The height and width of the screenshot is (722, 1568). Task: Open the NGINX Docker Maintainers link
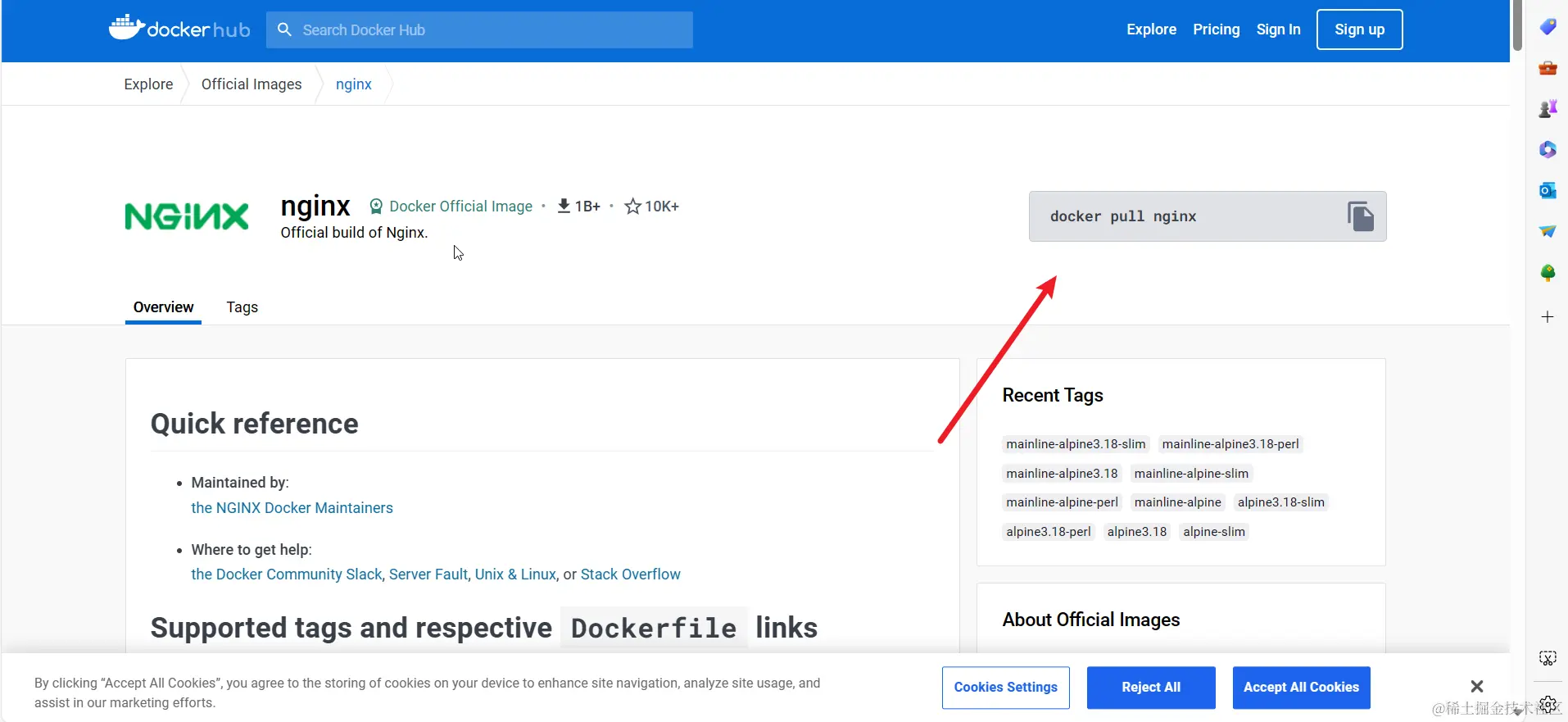[x=292, y=508]
